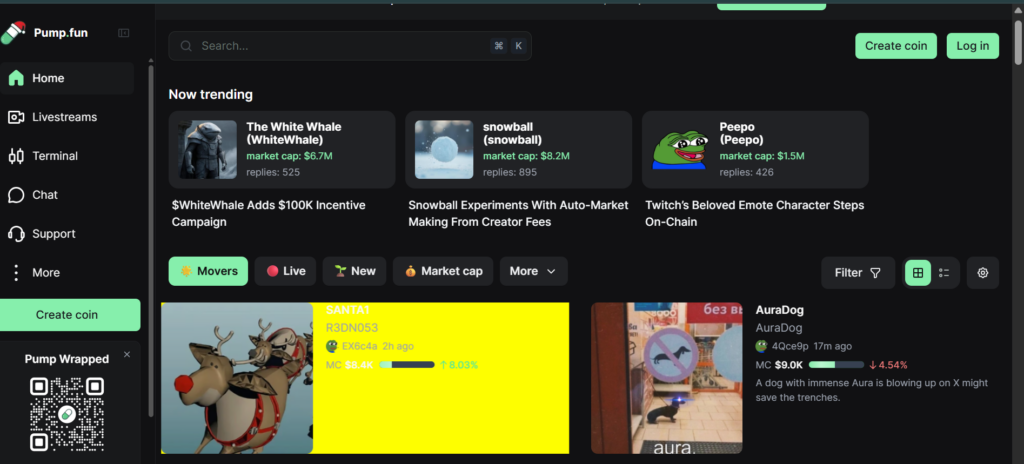Click Peepo market cap $1.5M
The width and height of the screenshot is (1024, 464).
pos(762,156)
